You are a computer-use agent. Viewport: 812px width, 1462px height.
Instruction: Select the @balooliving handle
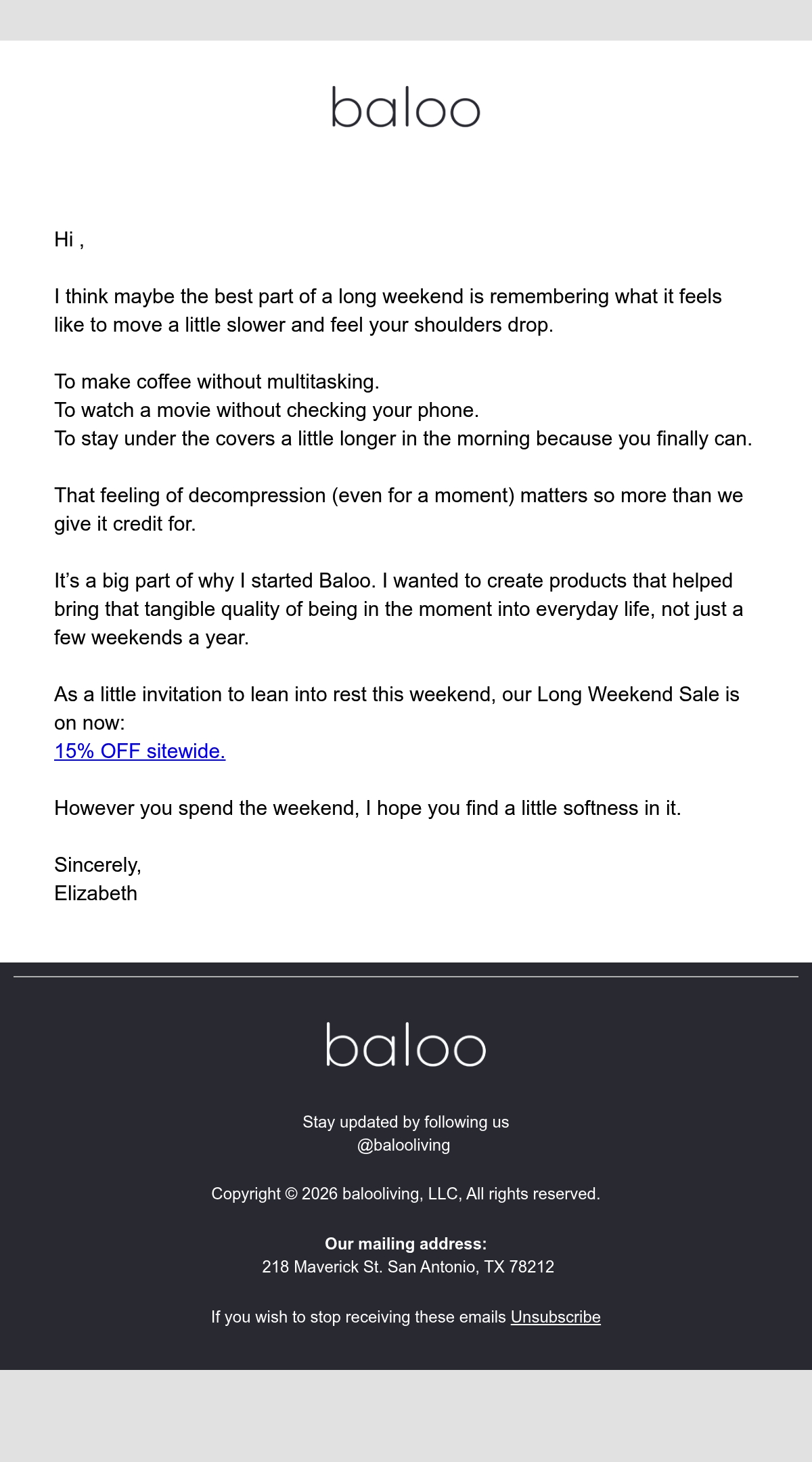(404, 1145)
